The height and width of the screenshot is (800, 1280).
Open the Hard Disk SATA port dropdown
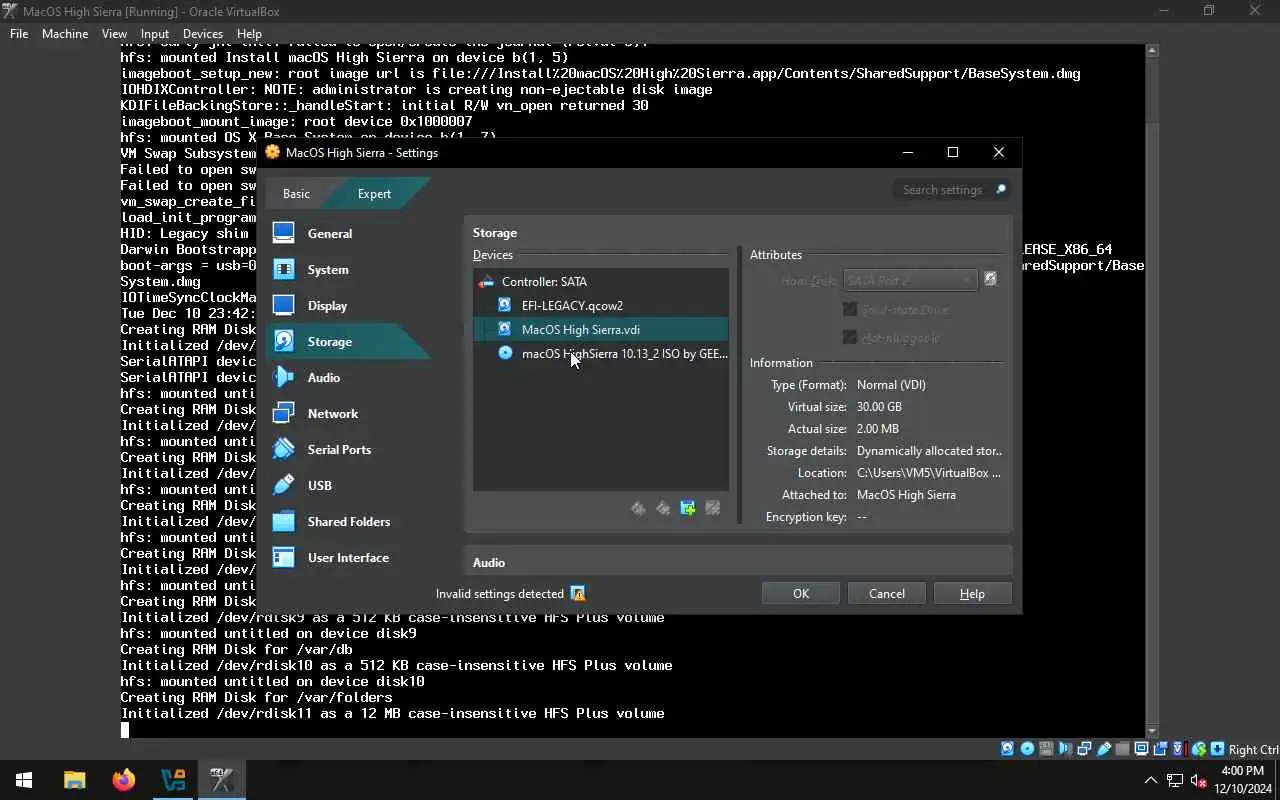pyautogui.click(x=910, y=280)
